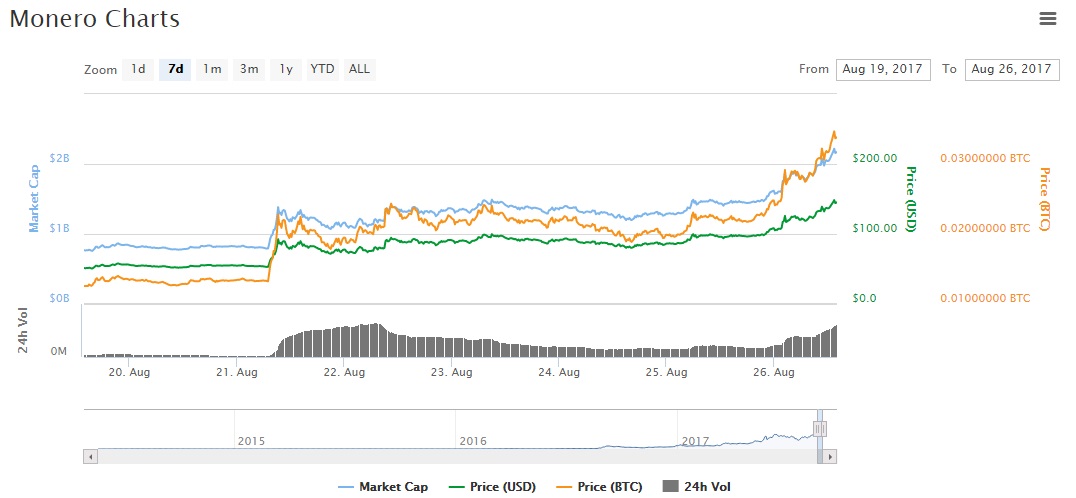
Task: Click the navigator horizontal scrollbar track
Action: pyautogui.click(x=460, y=455)
